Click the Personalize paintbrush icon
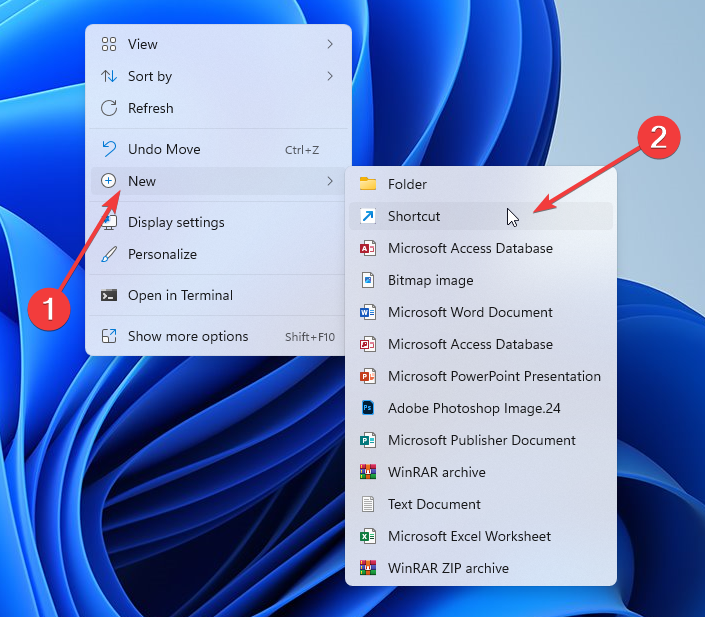 [109, 254]
